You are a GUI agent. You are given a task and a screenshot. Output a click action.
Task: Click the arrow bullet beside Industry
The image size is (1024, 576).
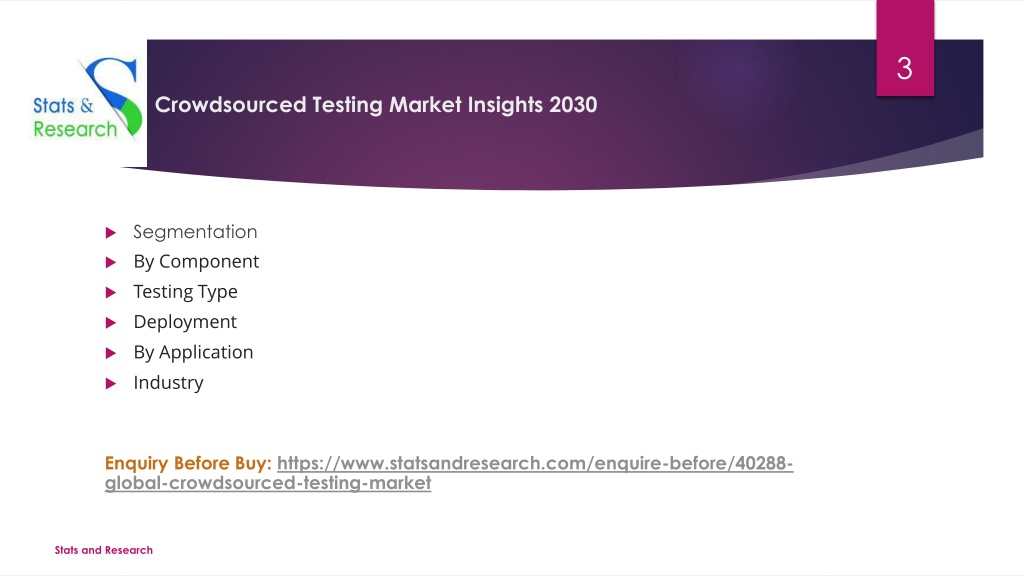pos(110,383)
